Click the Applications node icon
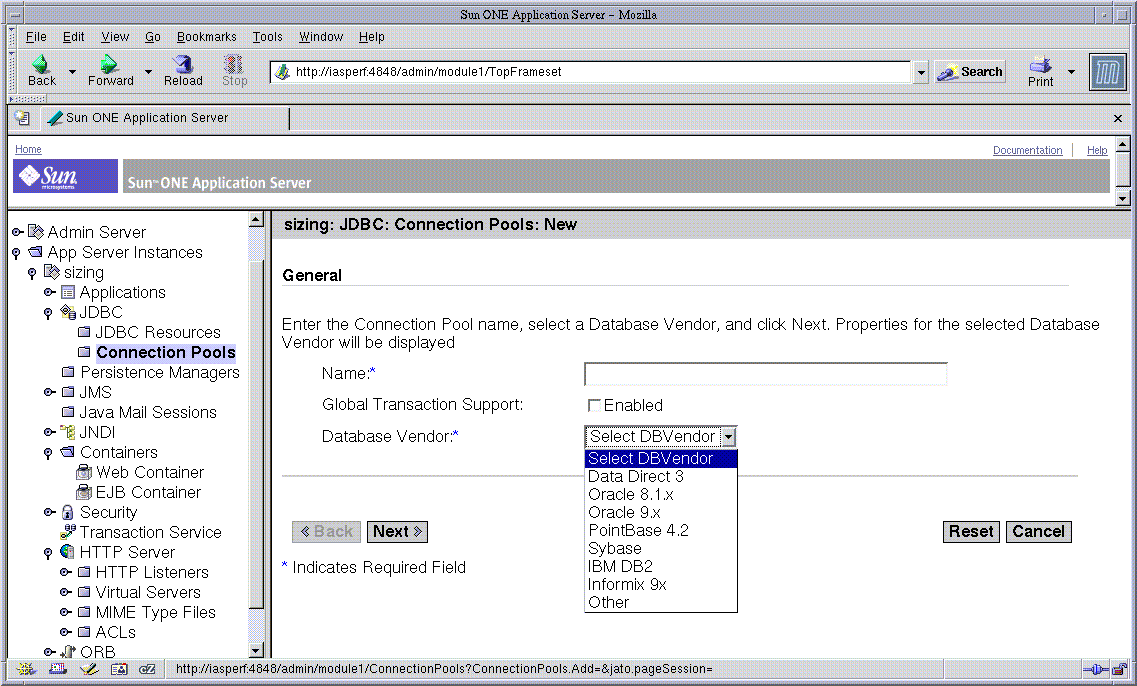 (68, 292)
